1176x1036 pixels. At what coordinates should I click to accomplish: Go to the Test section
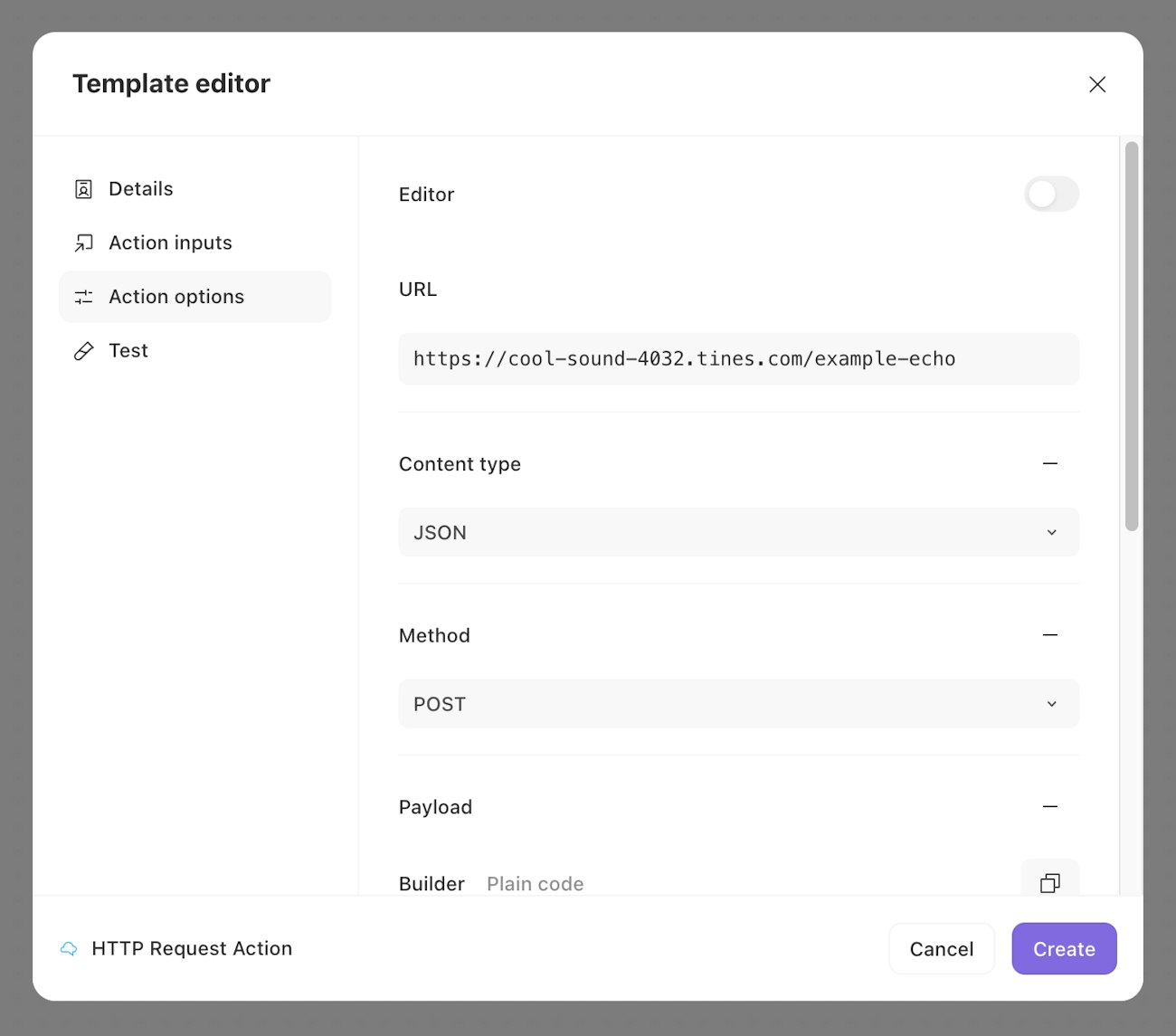coord(128,351)
